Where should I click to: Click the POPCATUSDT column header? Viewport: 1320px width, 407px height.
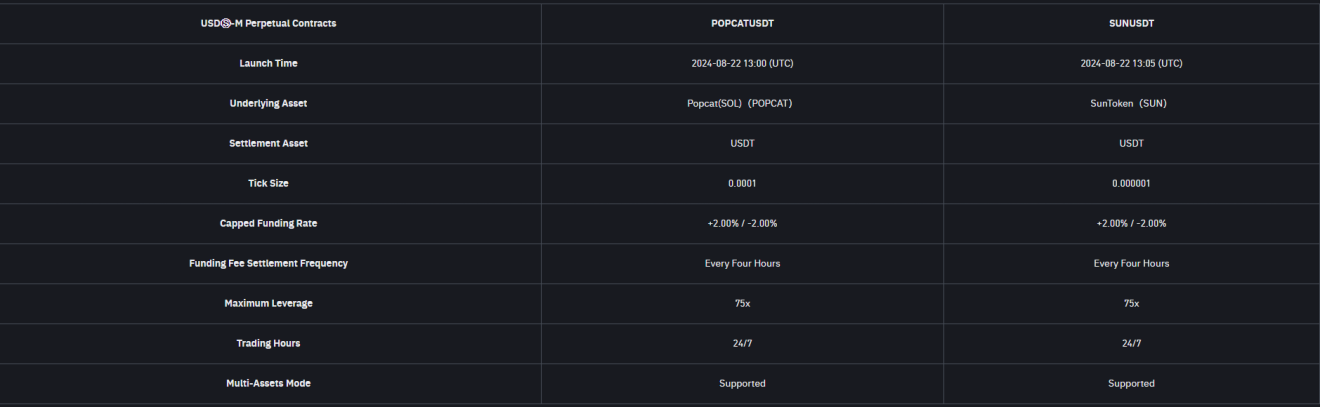pyautogui.click(x=742, y=24)
